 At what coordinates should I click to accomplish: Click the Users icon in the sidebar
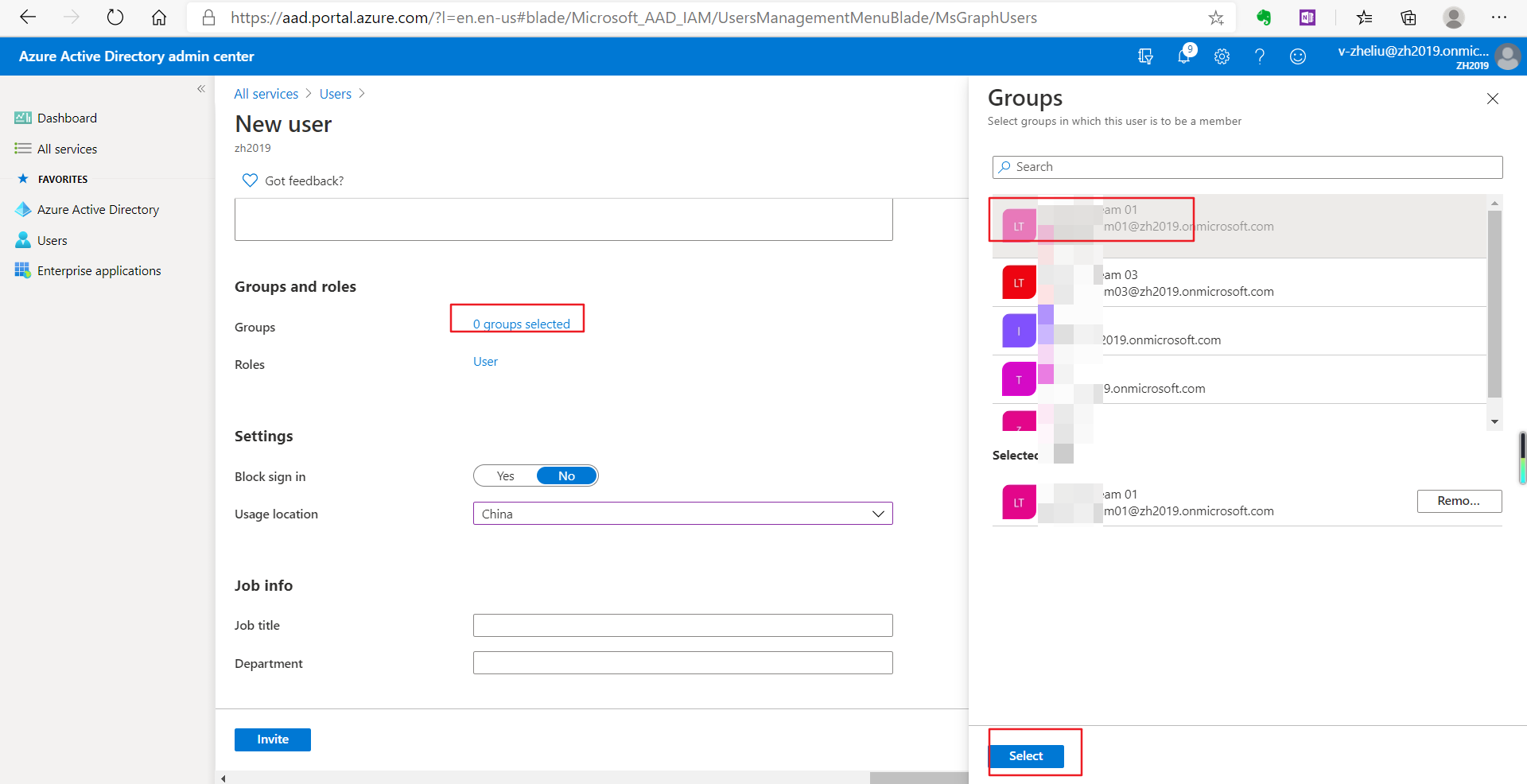pos(23,239)
